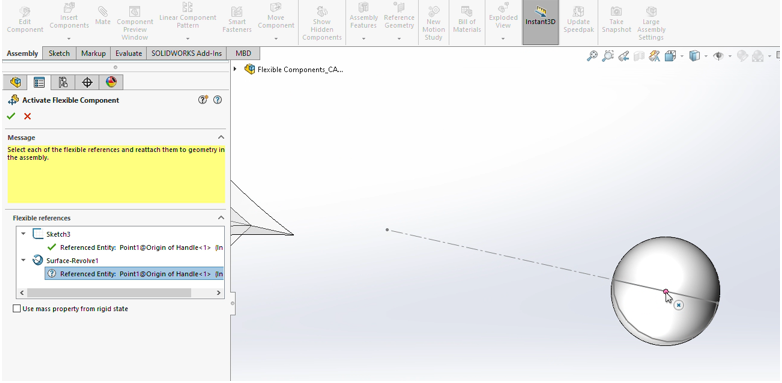Click the Zoom to Fit magnifier icon
The height and width of the screenshot is (383, 782).
592,56
